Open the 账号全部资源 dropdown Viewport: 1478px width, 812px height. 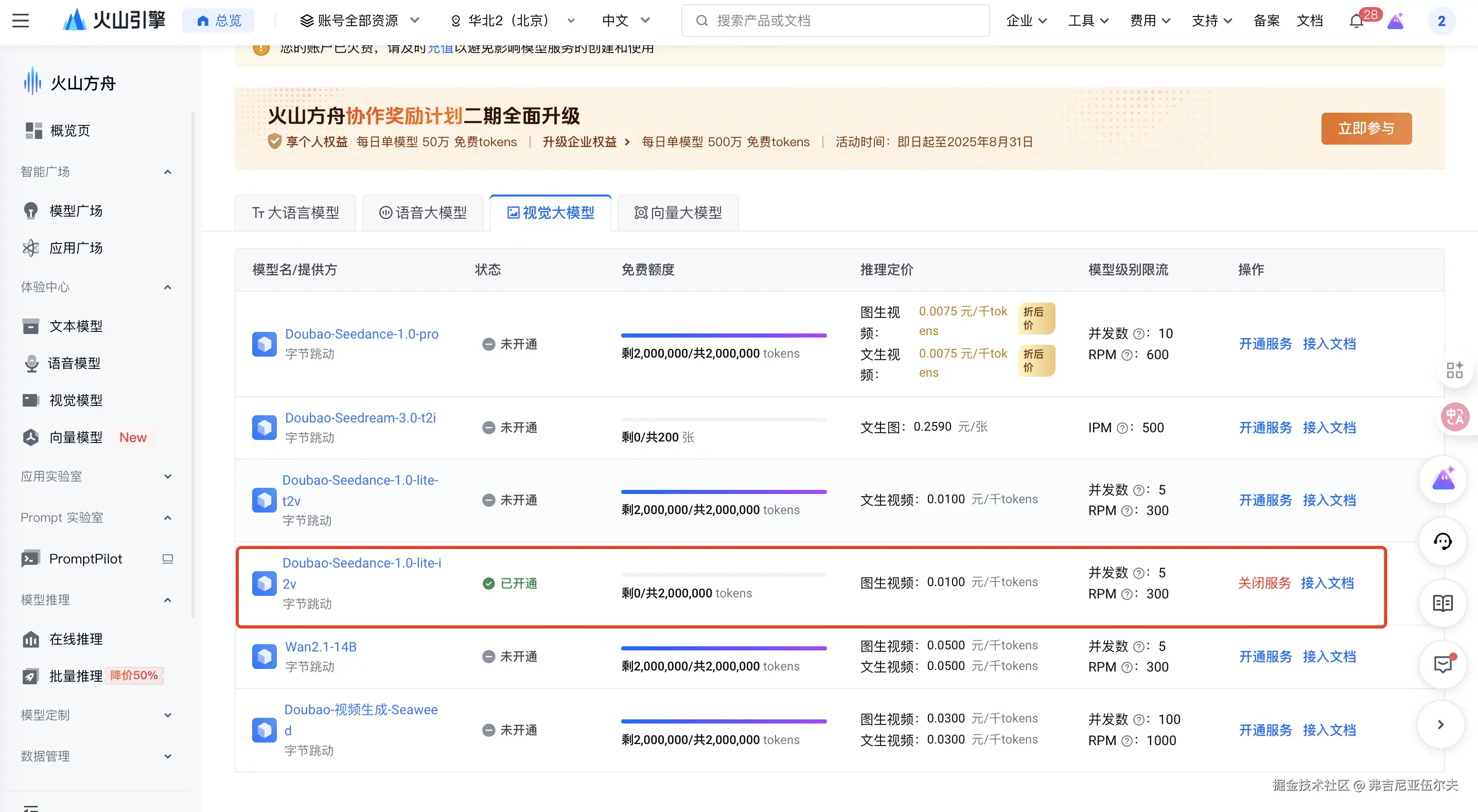(359, 21)
